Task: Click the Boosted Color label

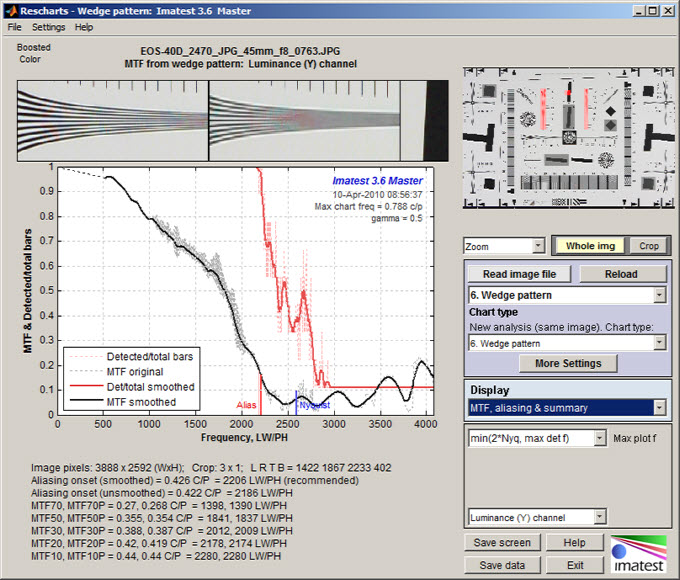Action: click(x=33, y=53)
